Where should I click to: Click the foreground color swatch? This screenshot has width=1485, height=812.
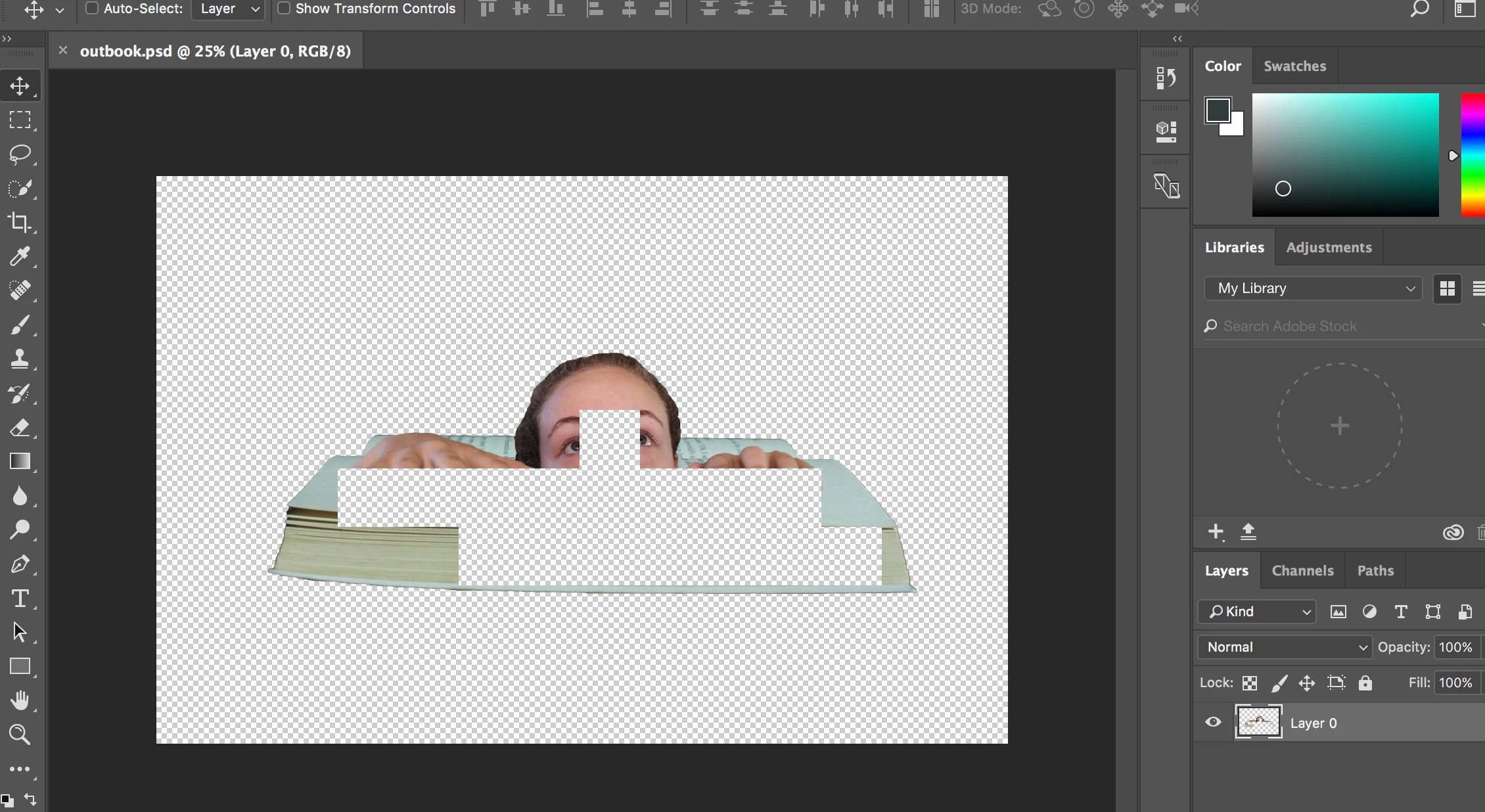[x=1216, y=110]
